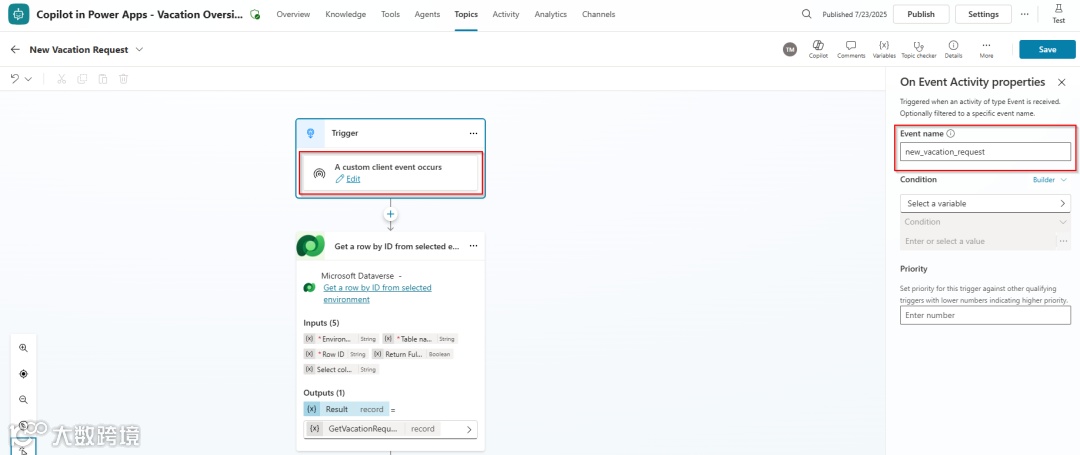Select the Table na... input chip
The height and width of the screenshot is (455, 1080).
tap(419, 339)
